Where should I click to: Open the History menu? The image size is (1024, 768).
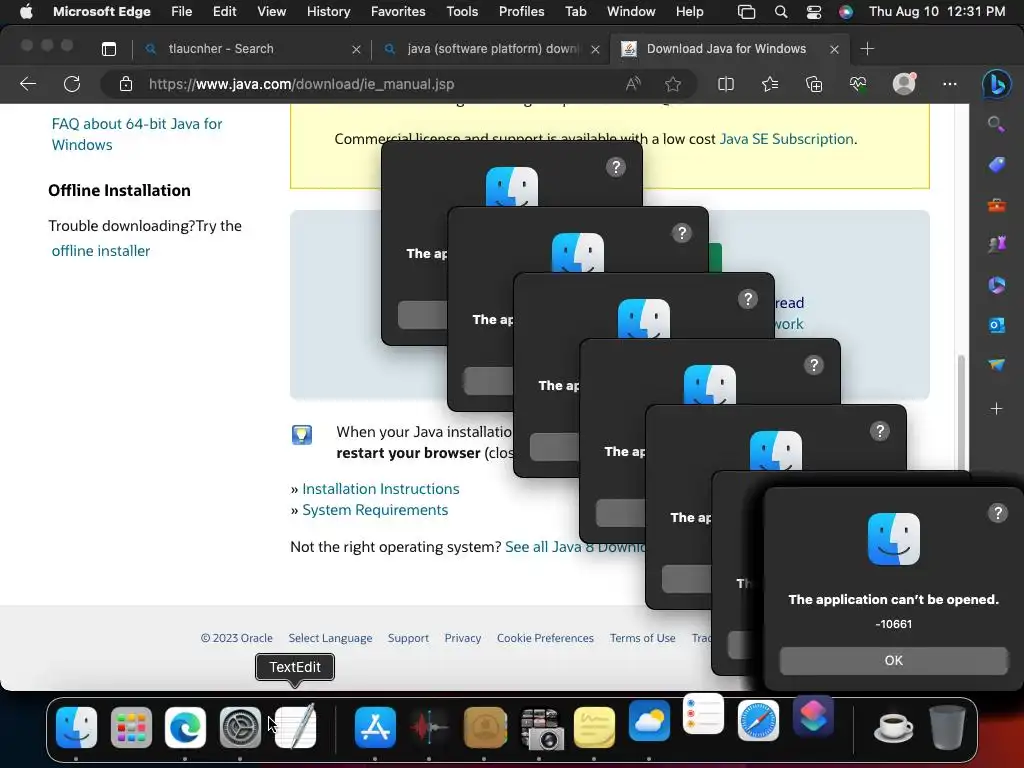(328, 11)
